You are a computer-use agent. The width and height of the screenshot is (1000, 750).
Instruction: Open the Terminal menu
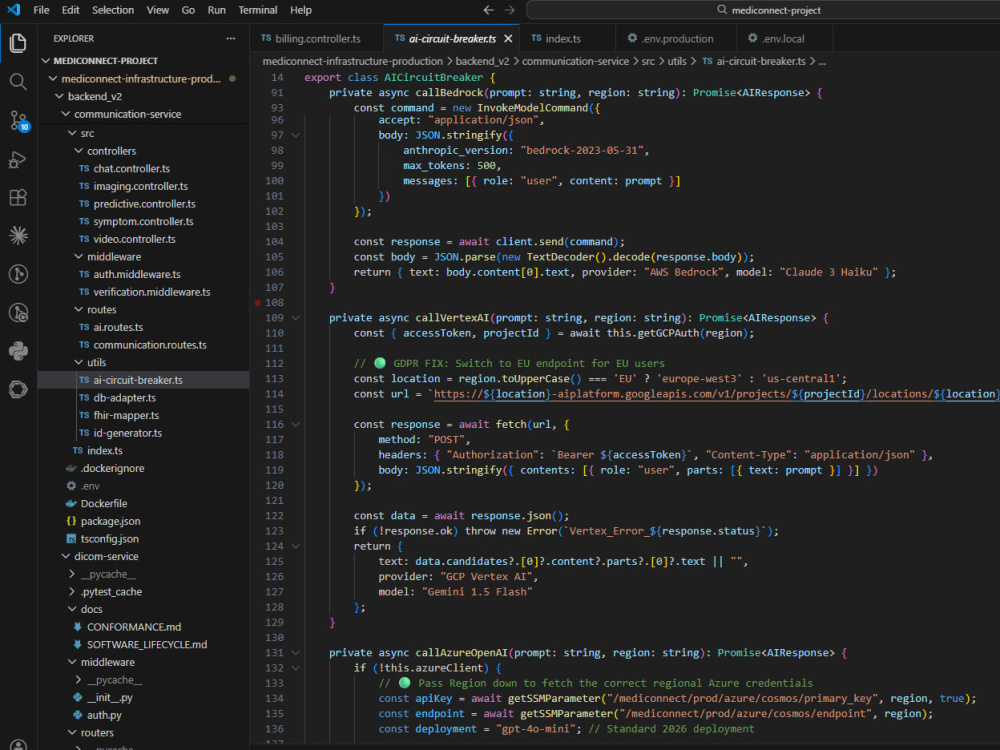click(x=258, y=10)
